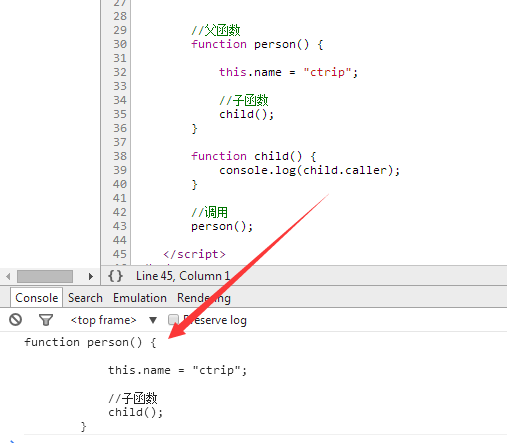This screenshot has height=443, width=507.
Task: Click the right scroll arrow of file navigator
Action: (90, 276)
